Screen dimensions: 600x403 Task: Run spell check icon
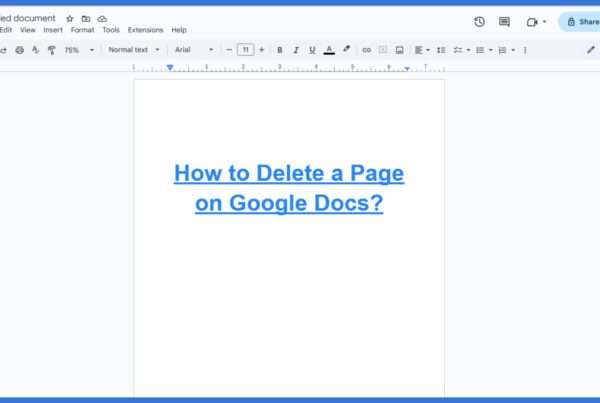coord(36,50)
